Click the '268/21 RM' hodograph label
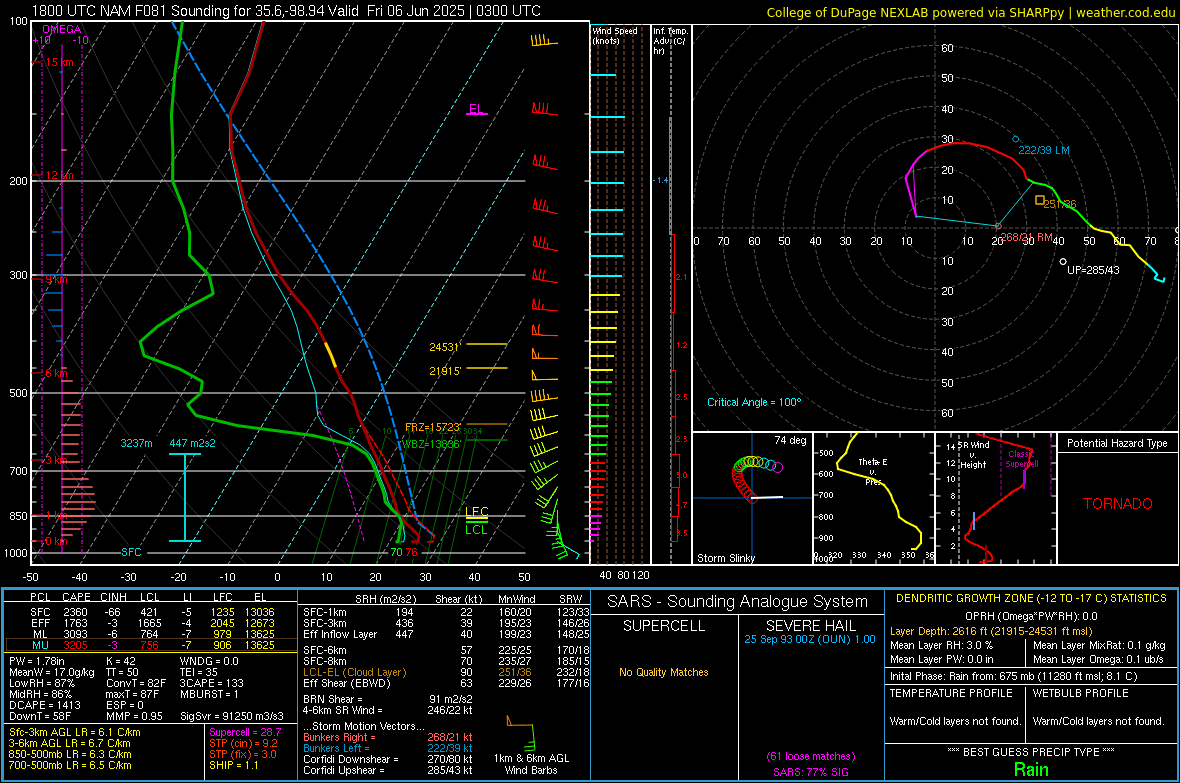The width and height of the screenshot is (1180, 783). point(1026,236)
